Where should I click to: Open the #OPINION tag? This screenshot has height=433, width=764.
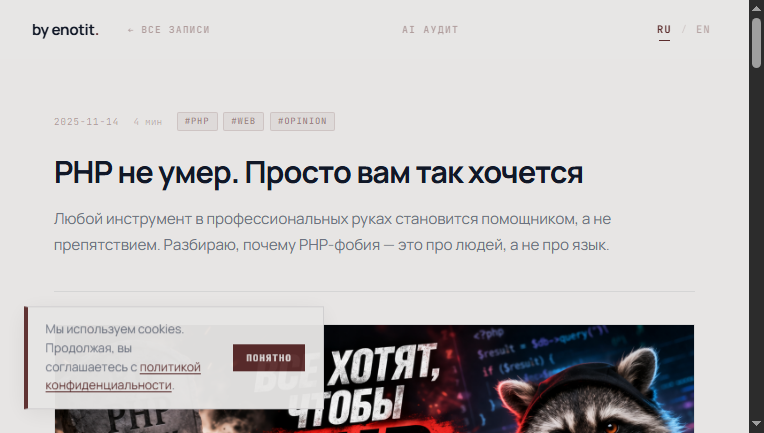click(x=303, y=121)
